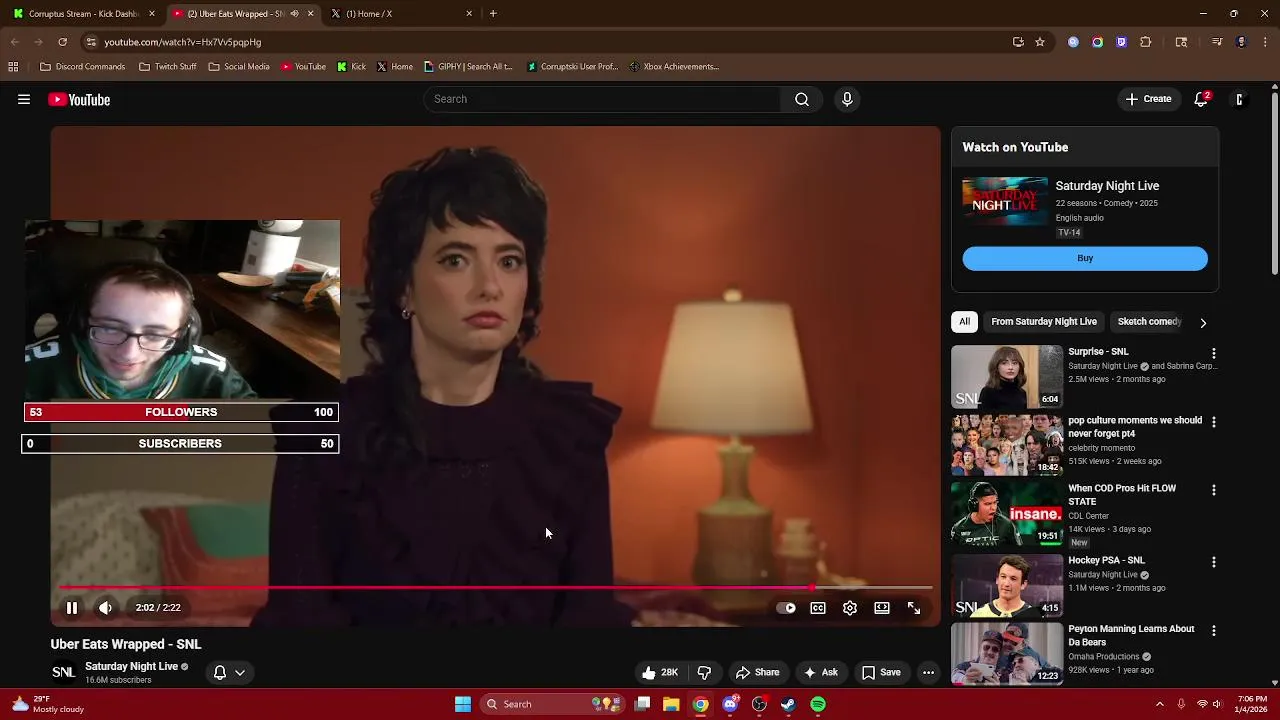Select the All filter chip
Screen dimensions: 1280x720
[x=964, y=321]
